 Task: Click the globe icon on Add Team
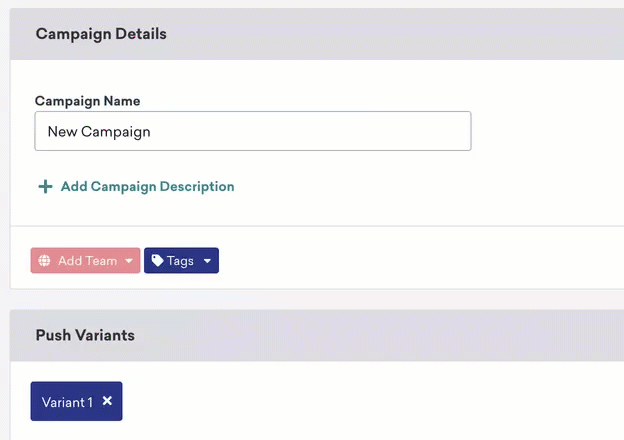pos(44,261)
